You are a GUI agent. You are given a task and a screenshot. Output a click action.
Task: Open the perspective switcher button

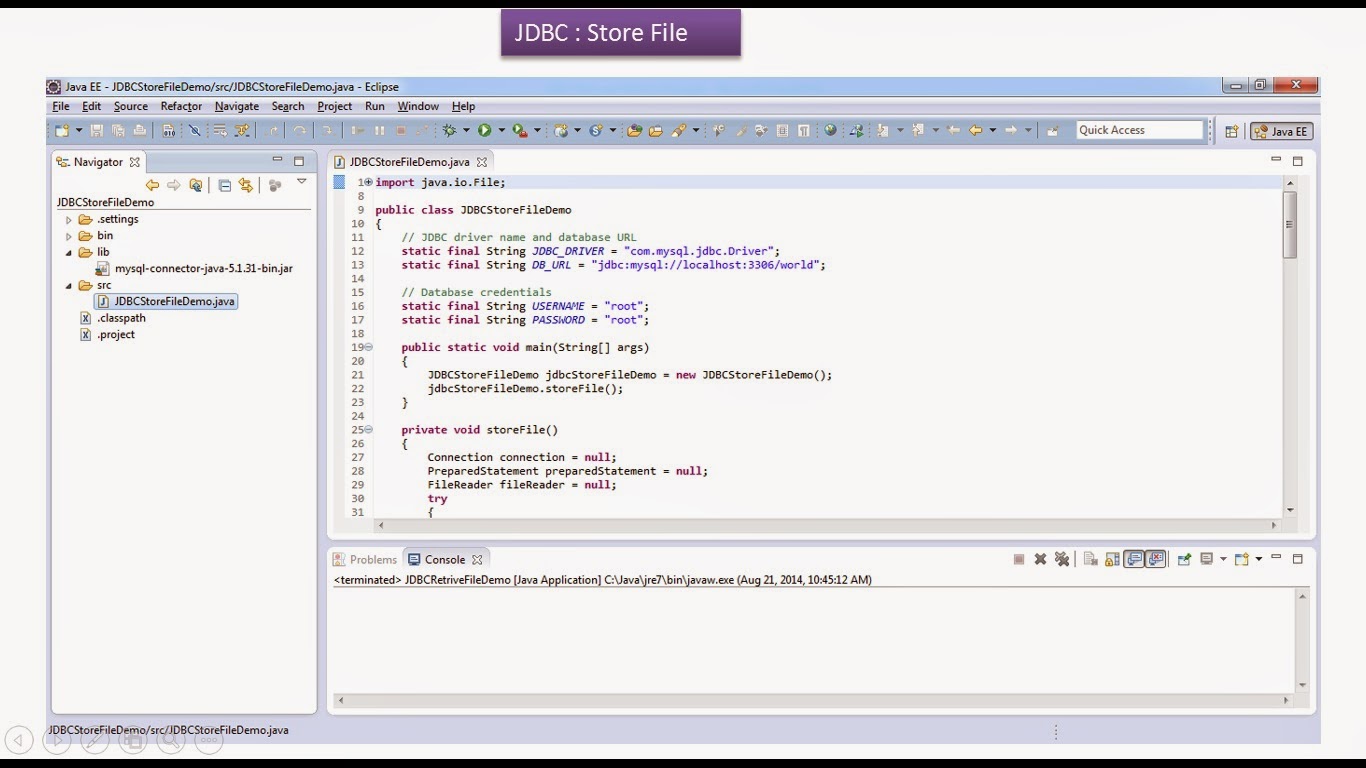tap(1232, 131)
